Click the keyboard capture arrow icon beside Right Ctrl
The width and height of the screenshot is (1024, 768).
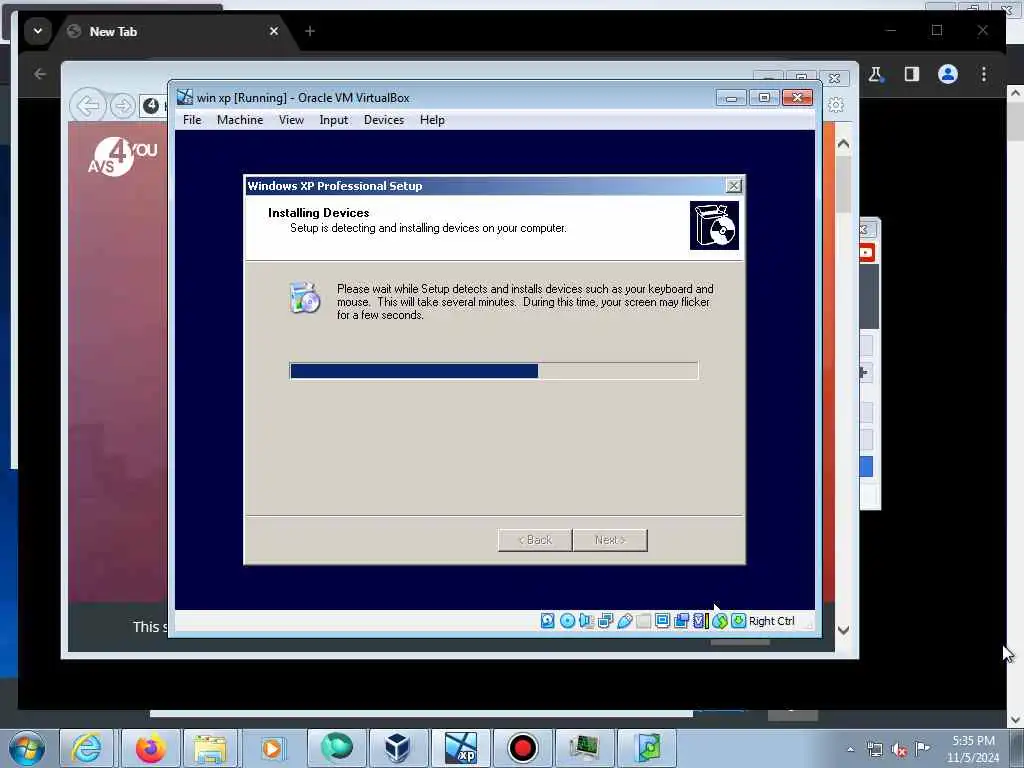pos(739,621)
